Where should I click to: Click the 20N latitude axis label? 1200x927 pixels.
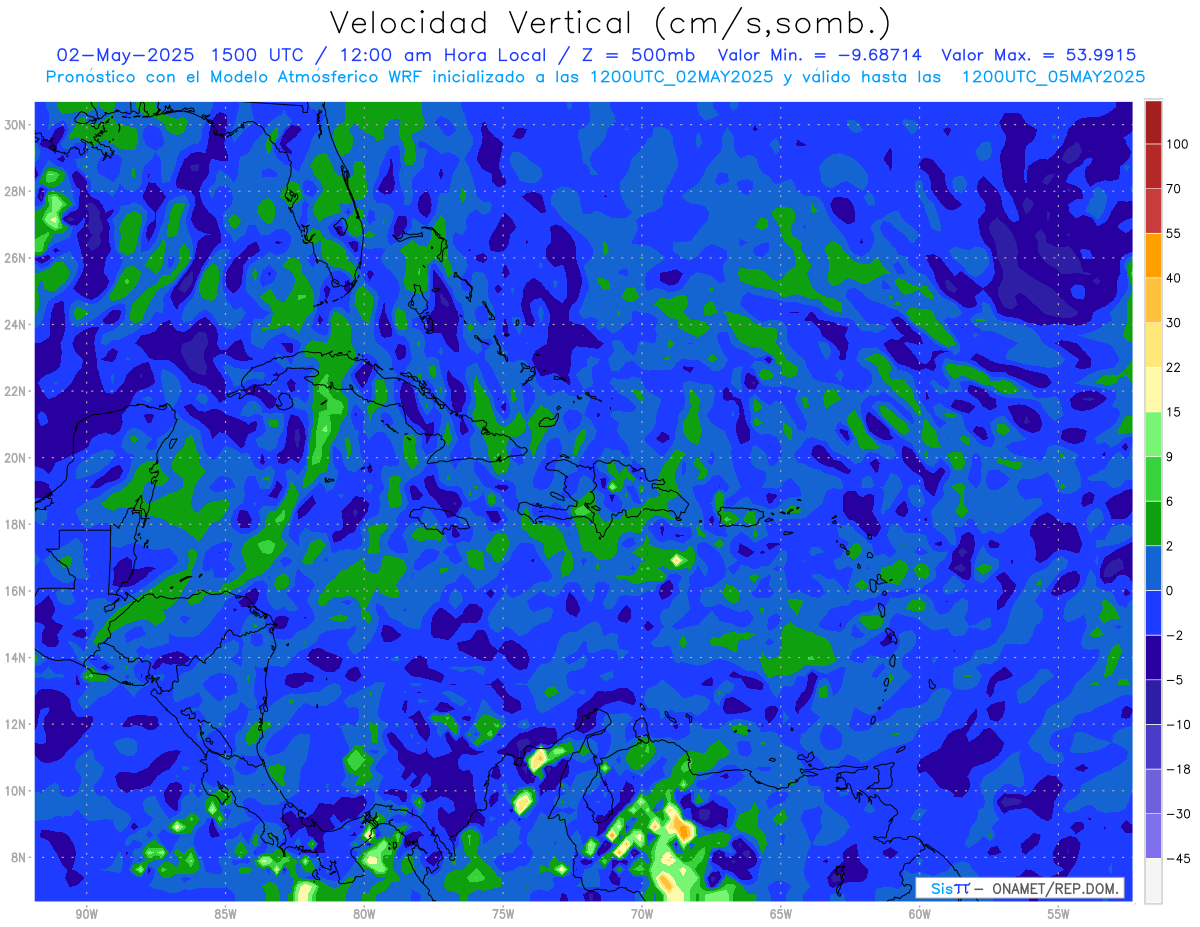coord(15,458)
